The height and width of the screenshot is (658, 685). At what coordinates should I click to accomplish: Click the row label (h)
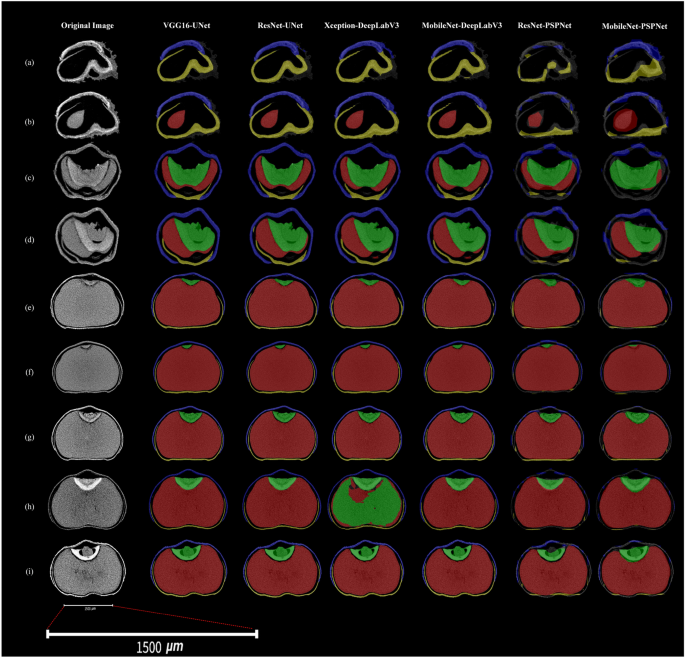29,507
